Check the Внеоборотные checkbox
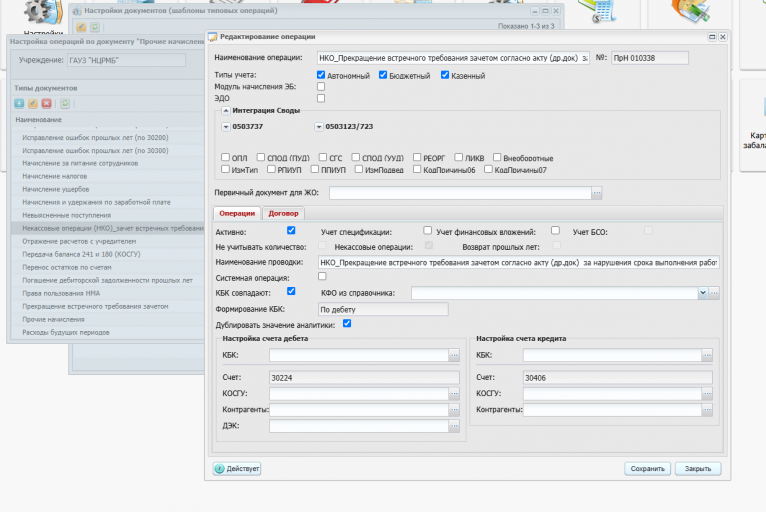The image size is (766, 512). (x=497, y=157)
